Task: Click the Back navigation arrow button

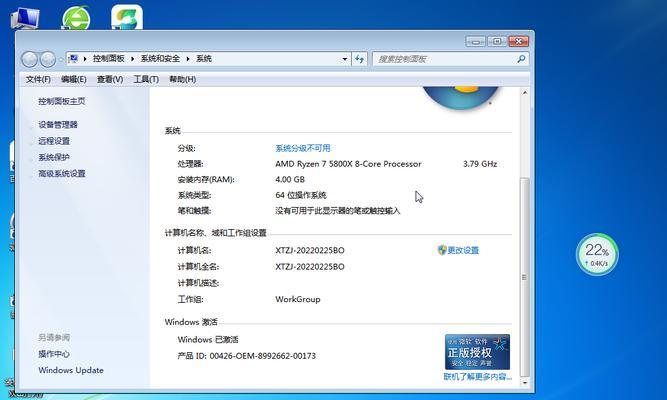Action: (x=30, y=59)
